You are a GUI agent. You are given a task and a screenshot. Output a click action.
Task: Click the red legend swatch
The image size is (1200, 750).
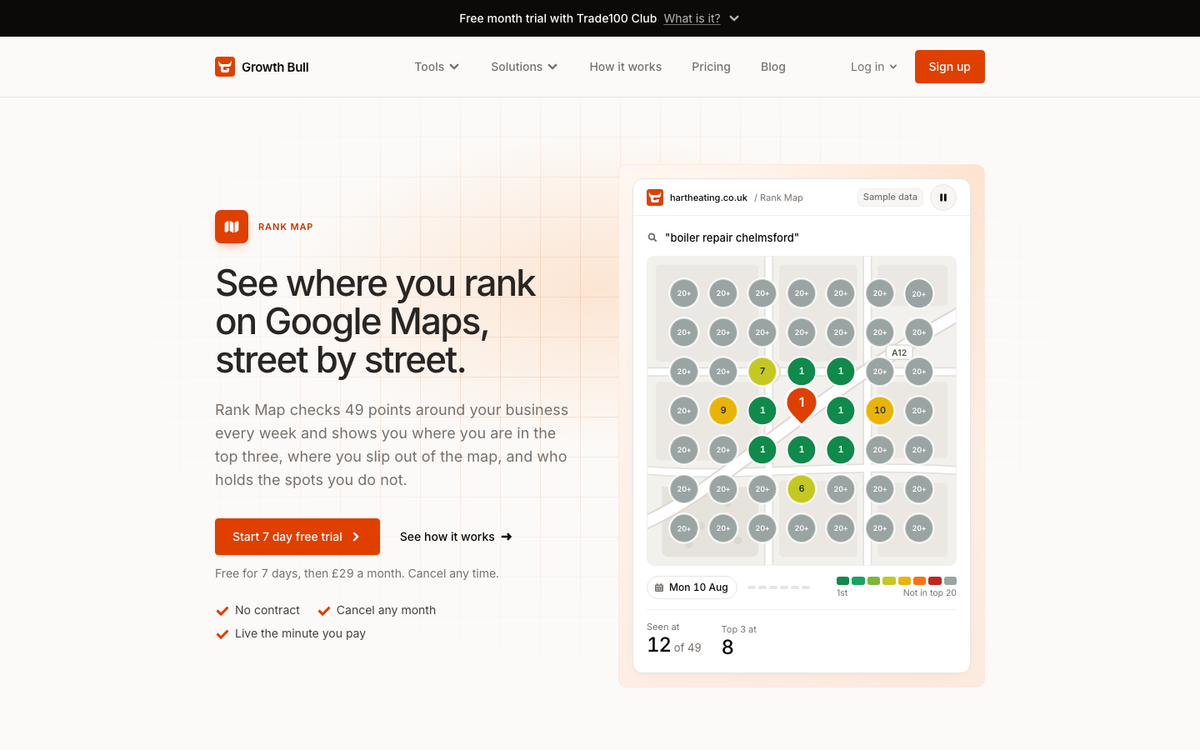click(935, 581)
